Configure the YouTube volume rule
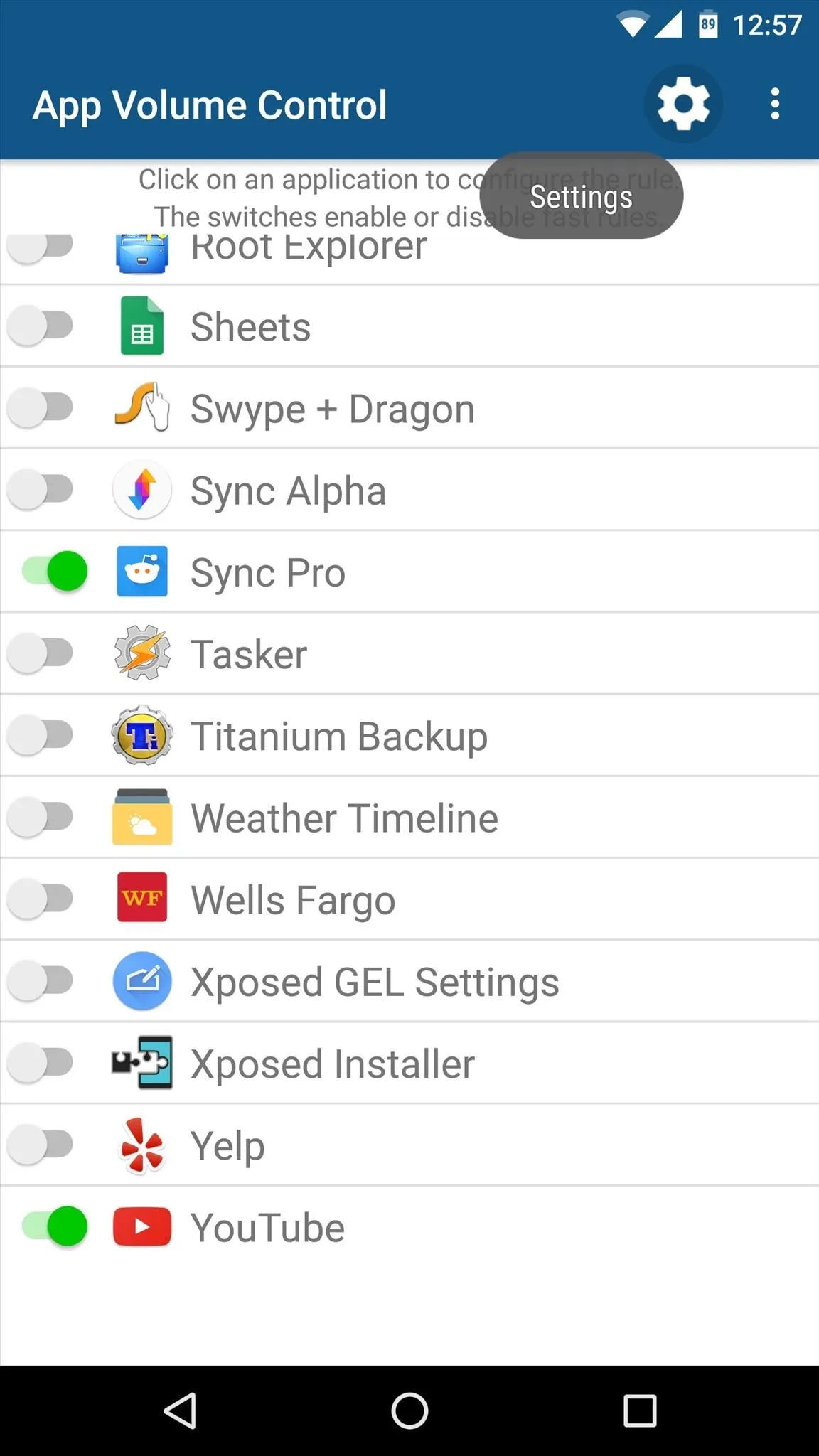819x1456 pixels. (409, 1226)
